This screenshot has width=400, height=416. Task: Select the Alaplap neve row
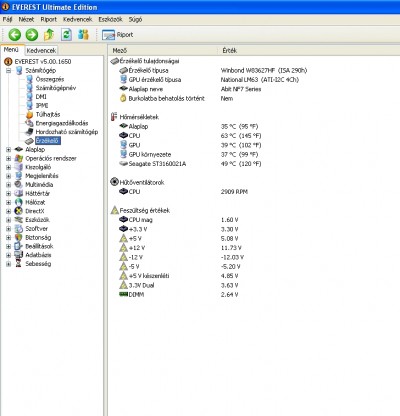click(190, 89)
